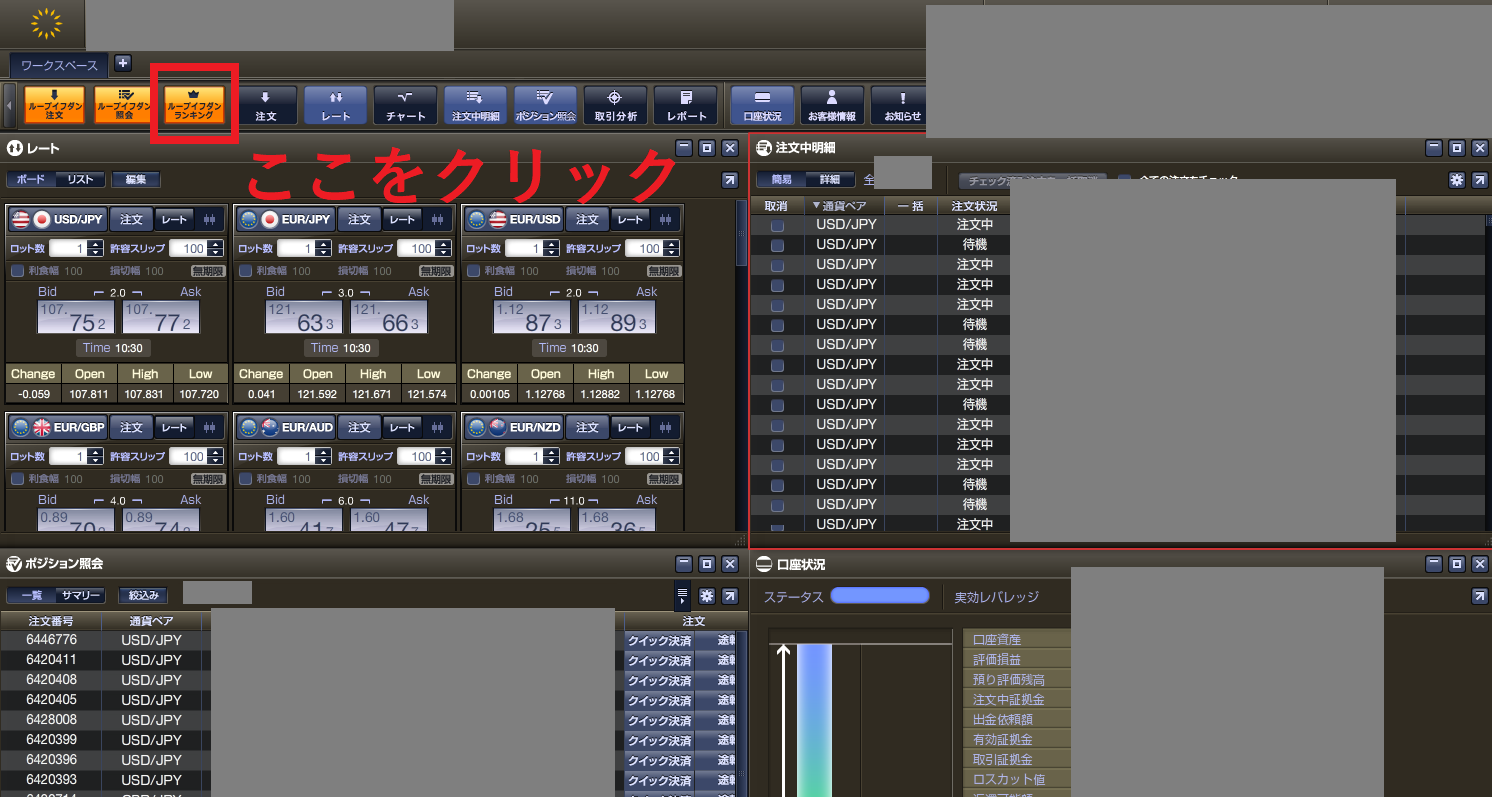Switch rate panel to リスト view
1492x797 pixels.
pyautogui.click(x=80, y=180)
